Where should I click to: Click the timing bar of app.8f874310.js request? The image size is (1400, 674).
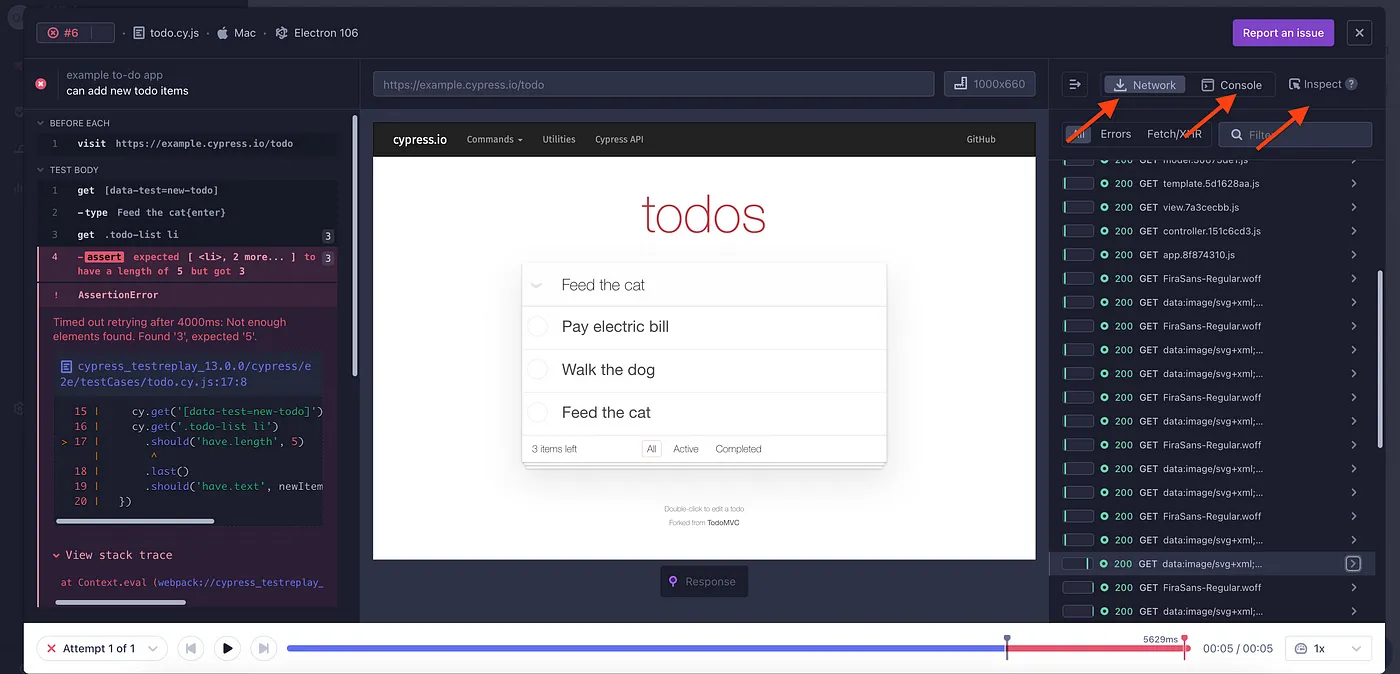1078,255
